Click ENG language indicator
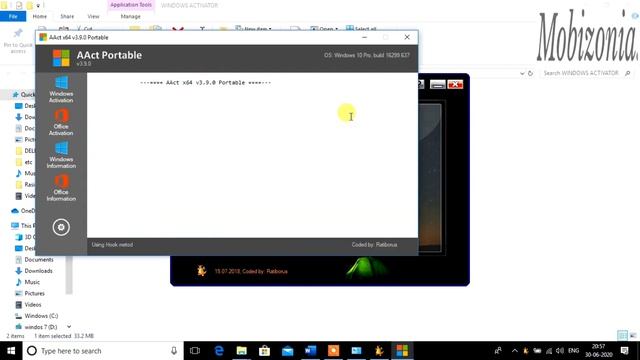 click(x=573, y=351)
